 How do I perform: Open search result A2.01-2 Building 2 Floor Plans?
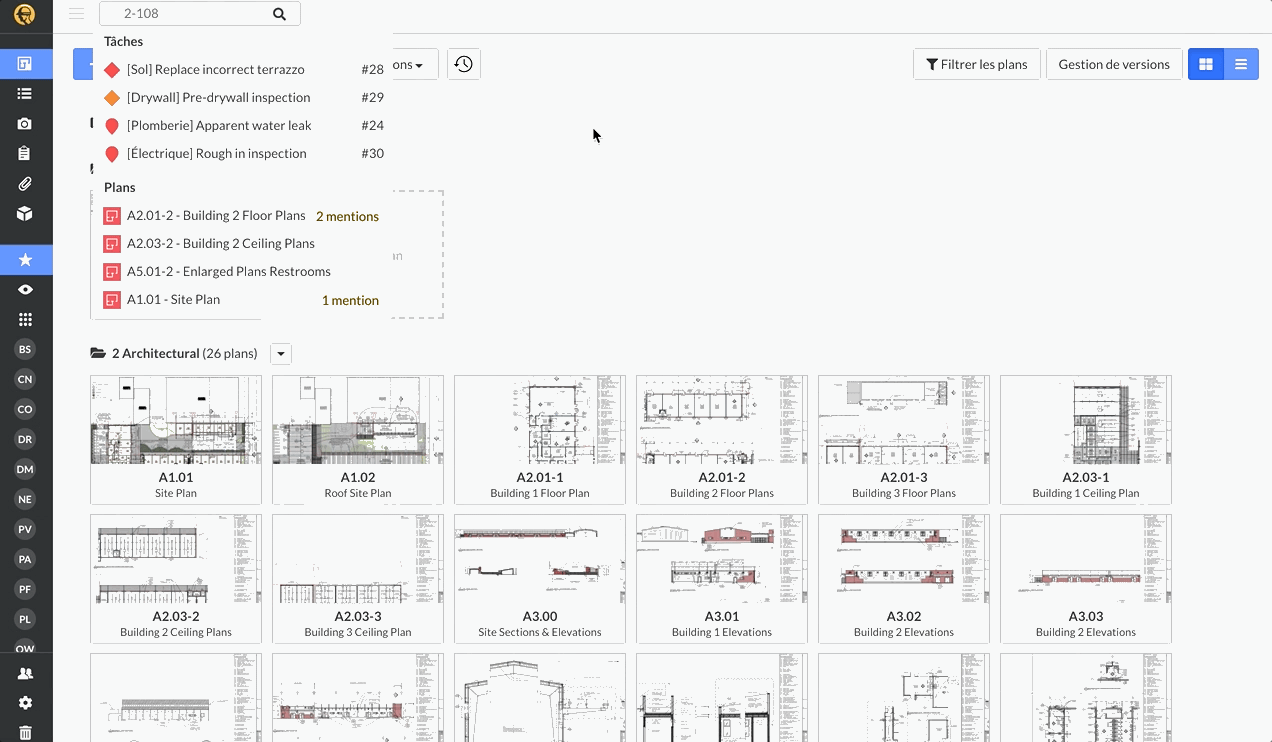[244, 216]
